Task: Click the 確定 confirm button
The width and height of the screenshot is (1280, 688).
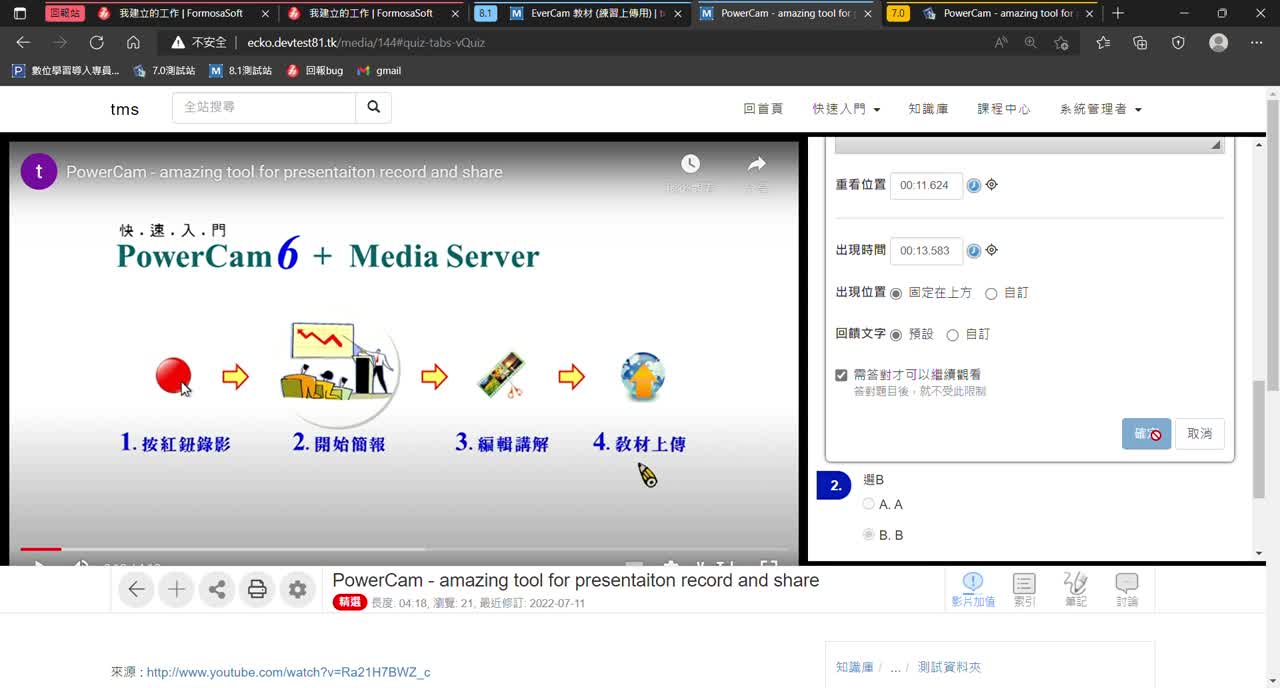Action: tap(1146, 433)
